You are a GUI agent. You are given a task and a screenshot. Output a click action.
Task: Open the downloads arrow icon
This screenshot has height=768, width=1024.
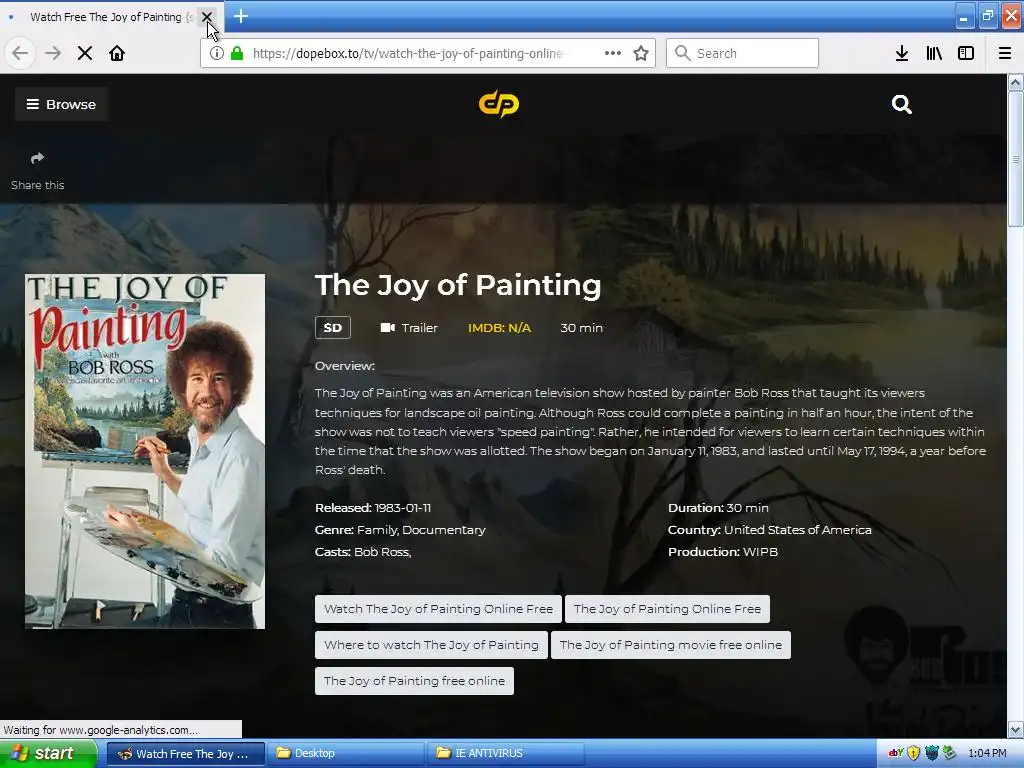(902, 53)
